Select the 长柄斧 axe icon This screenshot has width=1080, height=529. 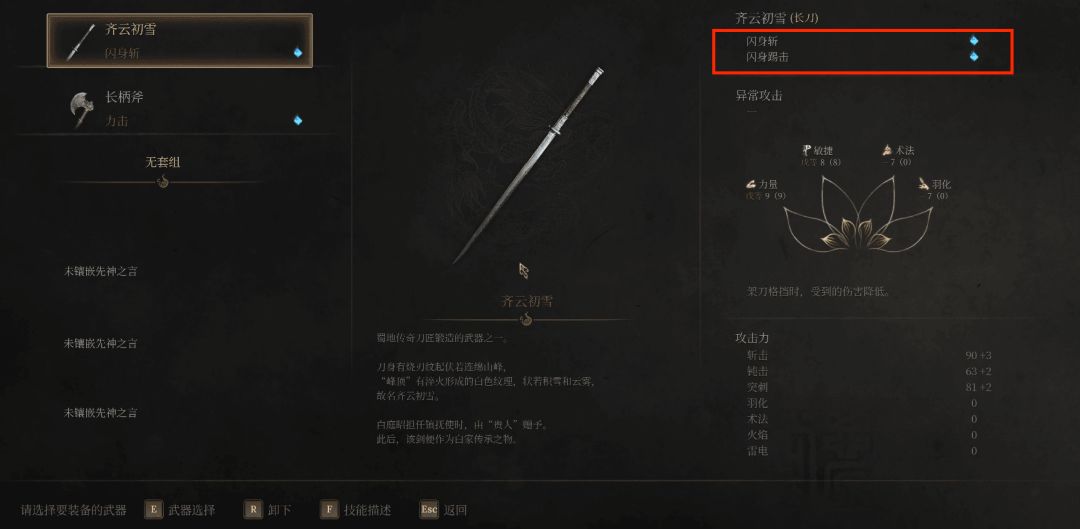tap(81, 108)
